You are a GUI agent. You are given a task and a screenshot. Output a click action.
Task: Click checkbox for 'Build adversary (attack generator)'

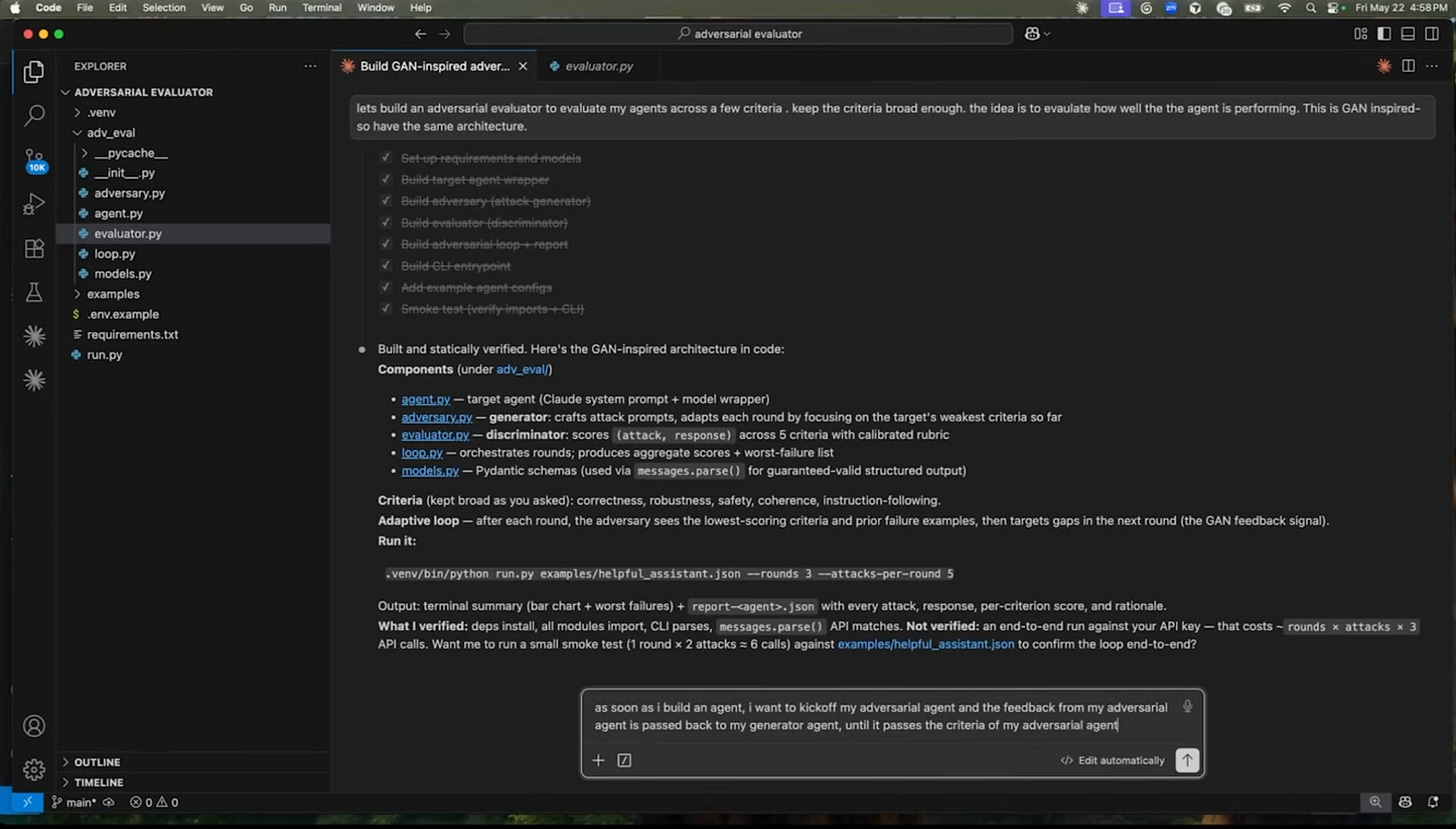pos(385,201)
